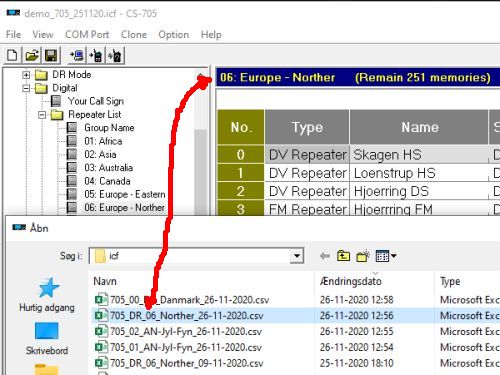Collapse the Digital tree node

click(x=26, y=88)
